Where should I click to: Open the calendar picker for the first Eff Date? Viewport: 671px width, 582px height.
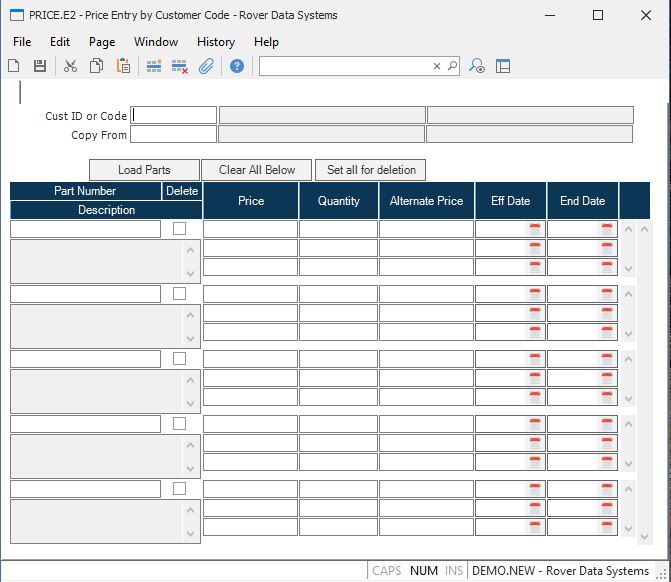535,229
